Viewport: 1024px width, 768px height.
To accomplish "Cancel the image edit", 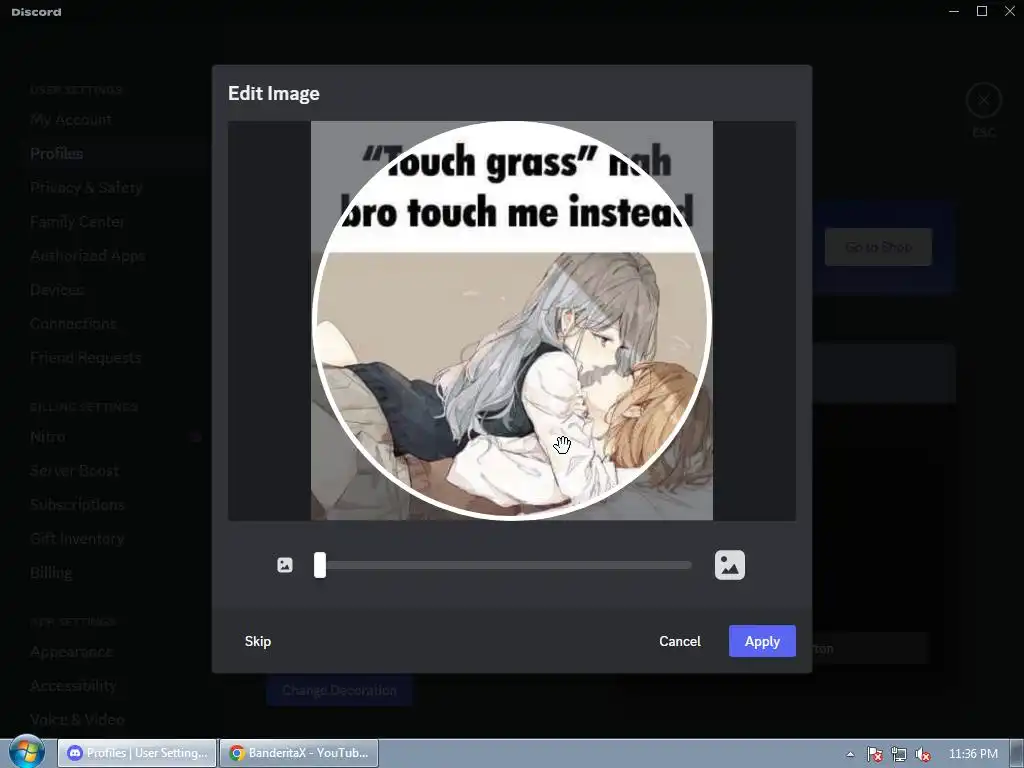I will tap(680, 641).
